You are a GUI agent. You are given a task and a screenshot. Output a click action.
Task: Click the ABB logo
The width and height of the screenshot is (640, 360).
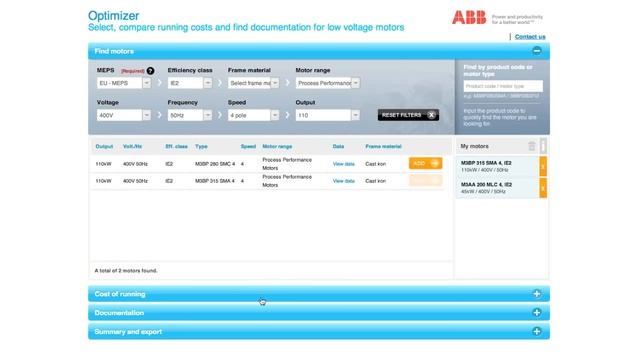[x=469, y=18]
